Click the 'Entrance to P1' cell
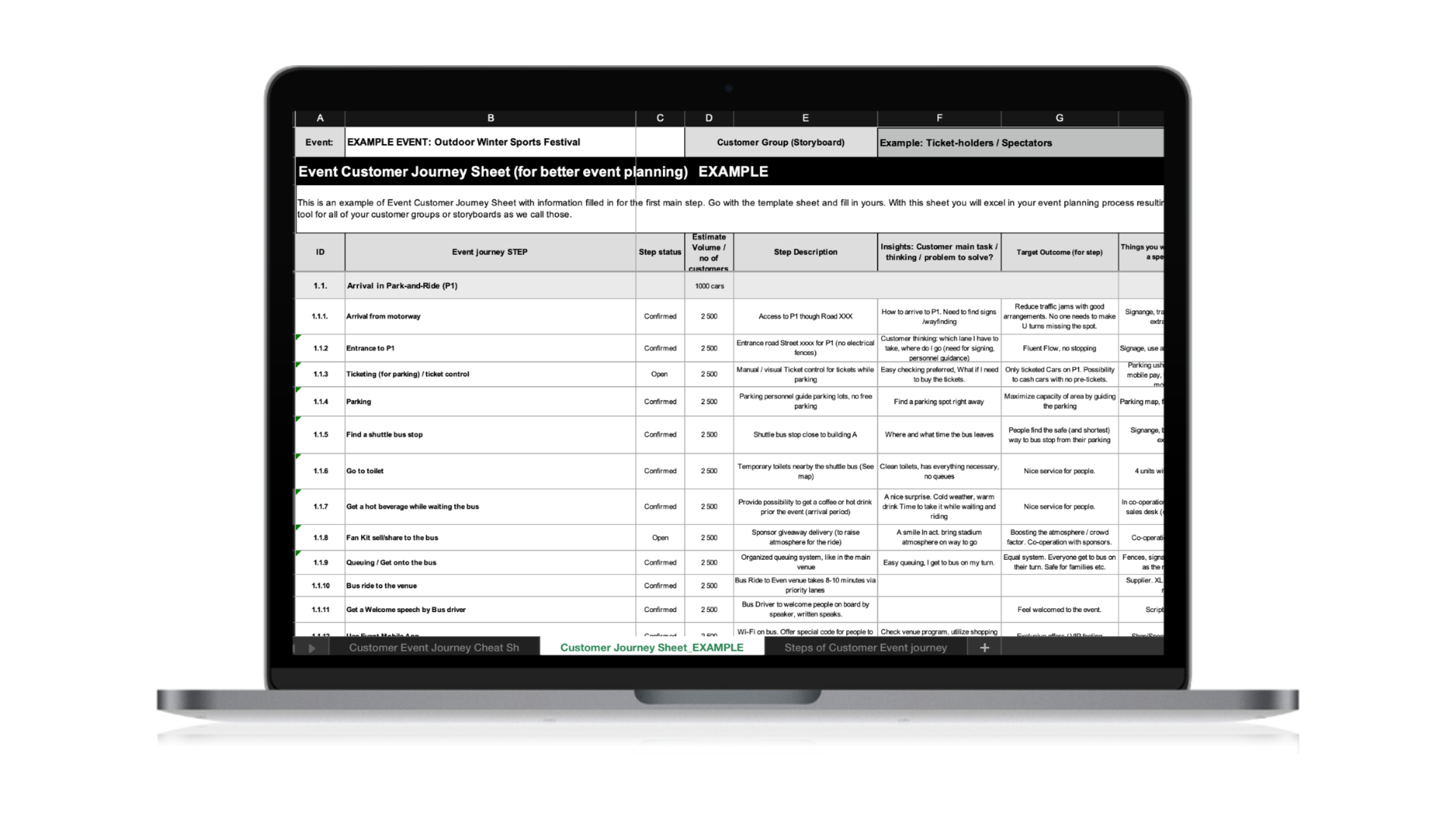This screenshot has height=819, width=1456. (x=491, y=348)
